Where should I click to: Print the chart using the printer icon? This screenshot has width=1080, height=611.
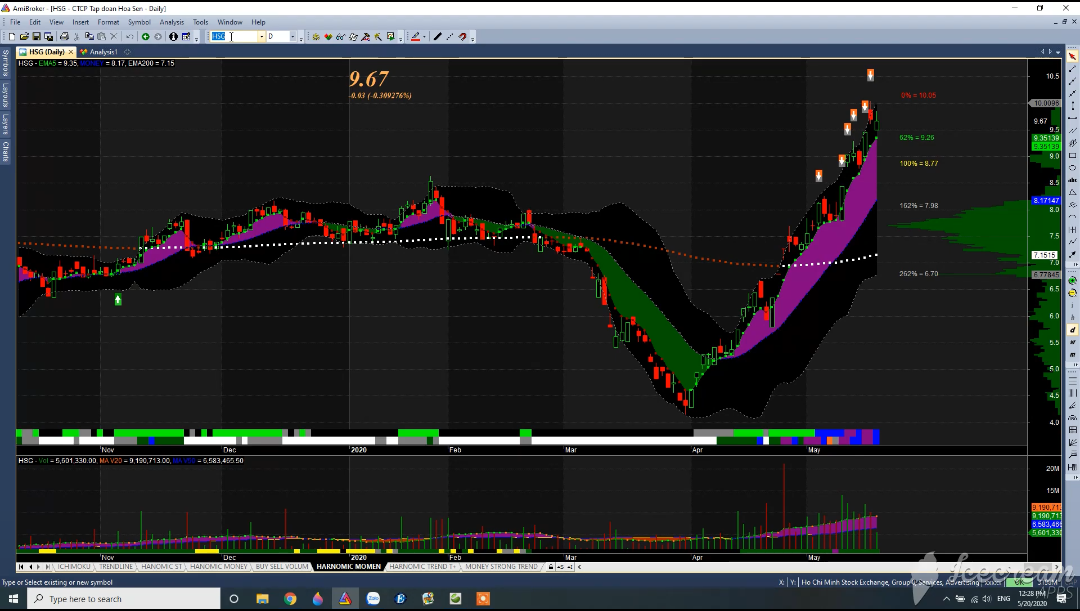64,37
